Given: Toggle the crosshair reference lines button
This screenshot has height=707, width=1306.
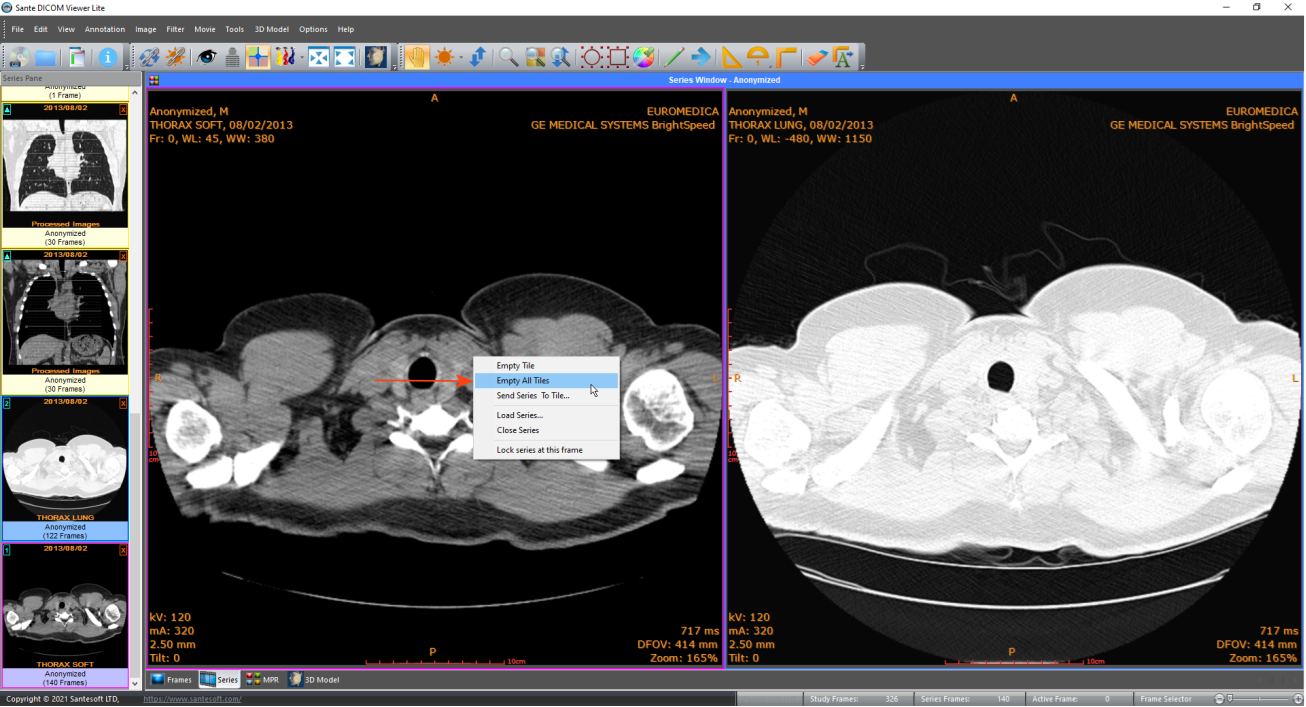Looking at the screenshot, I should coord(258,57).
